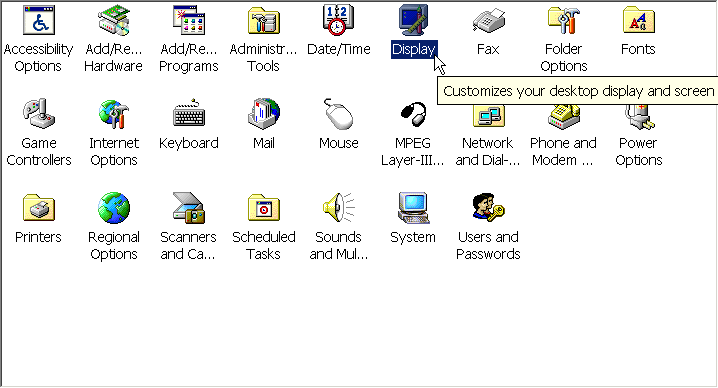Click the 'Mouse' text label
718x388 pixels.
(x=338, y=143)
